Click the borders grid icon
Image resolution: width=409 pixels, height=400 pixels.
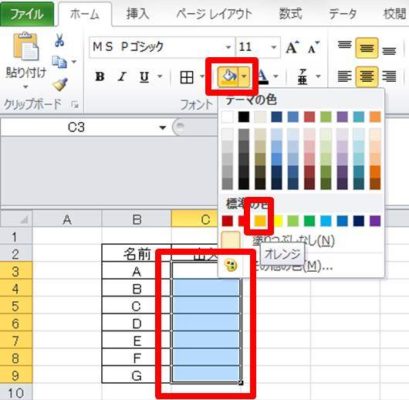point(187,77)
